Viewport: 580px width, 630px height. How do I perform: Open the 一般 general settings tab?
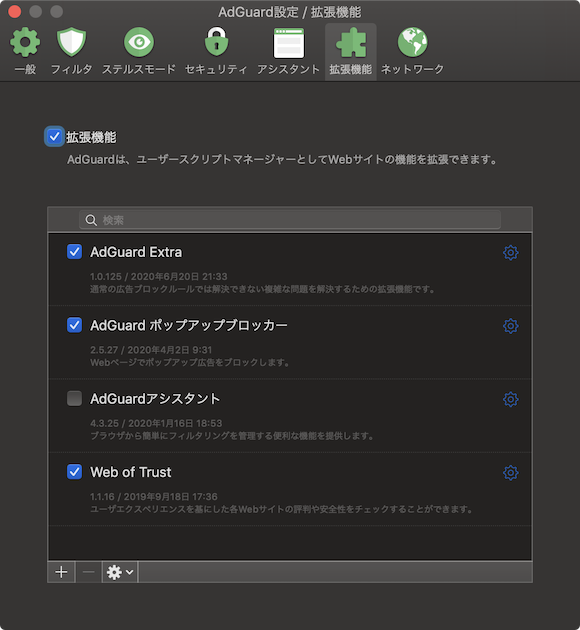pos(25,51)
